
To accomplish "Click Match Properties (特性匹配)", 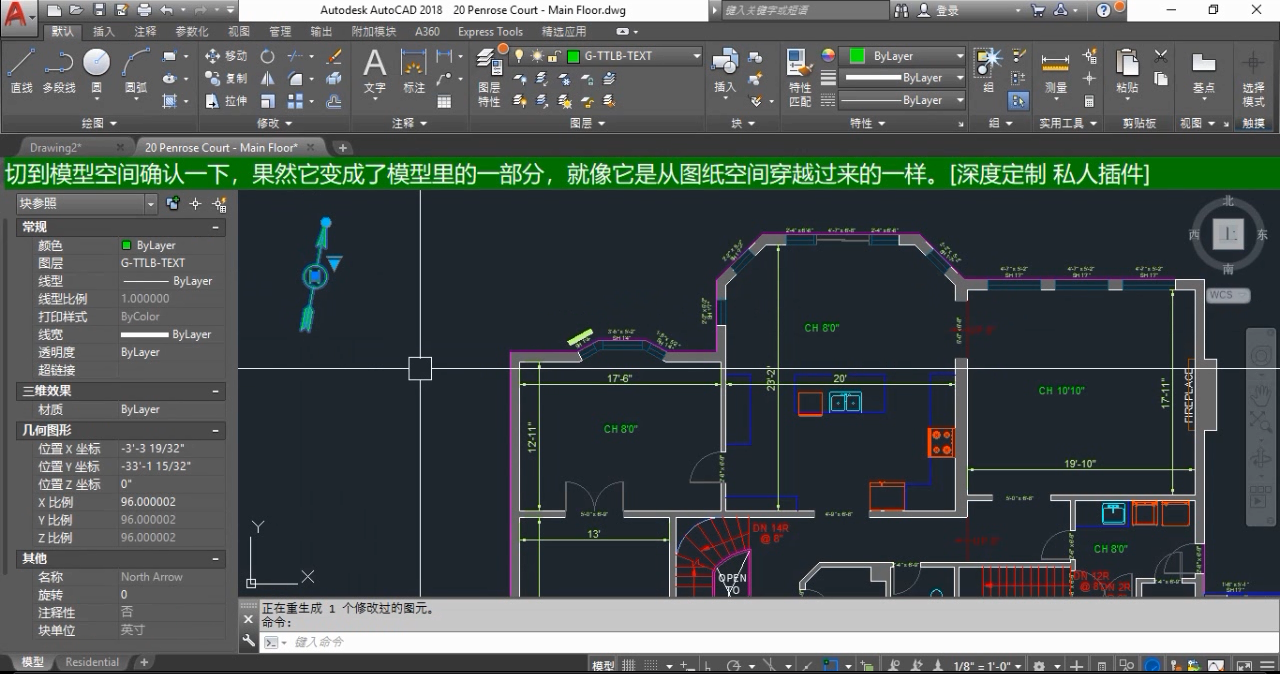I will click(800, 78).
